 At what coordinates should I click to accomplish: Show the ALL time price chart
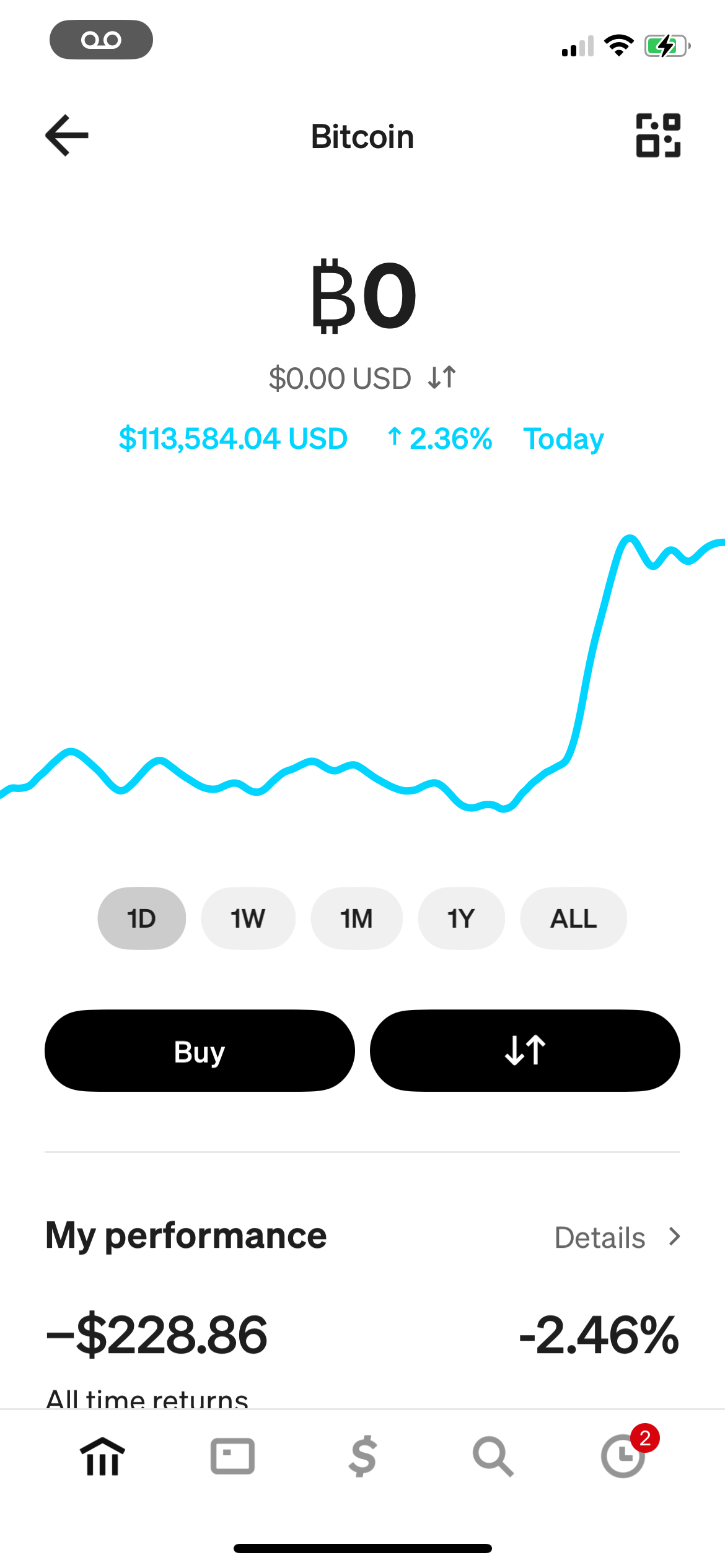[x=573, y=918]
